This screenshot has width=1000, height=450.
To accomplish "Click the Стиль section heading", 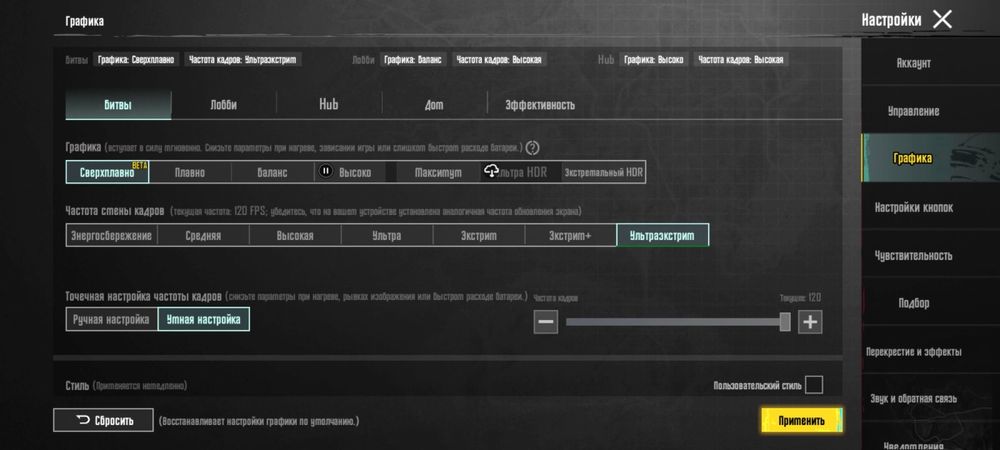I will [x=78, y=386].
